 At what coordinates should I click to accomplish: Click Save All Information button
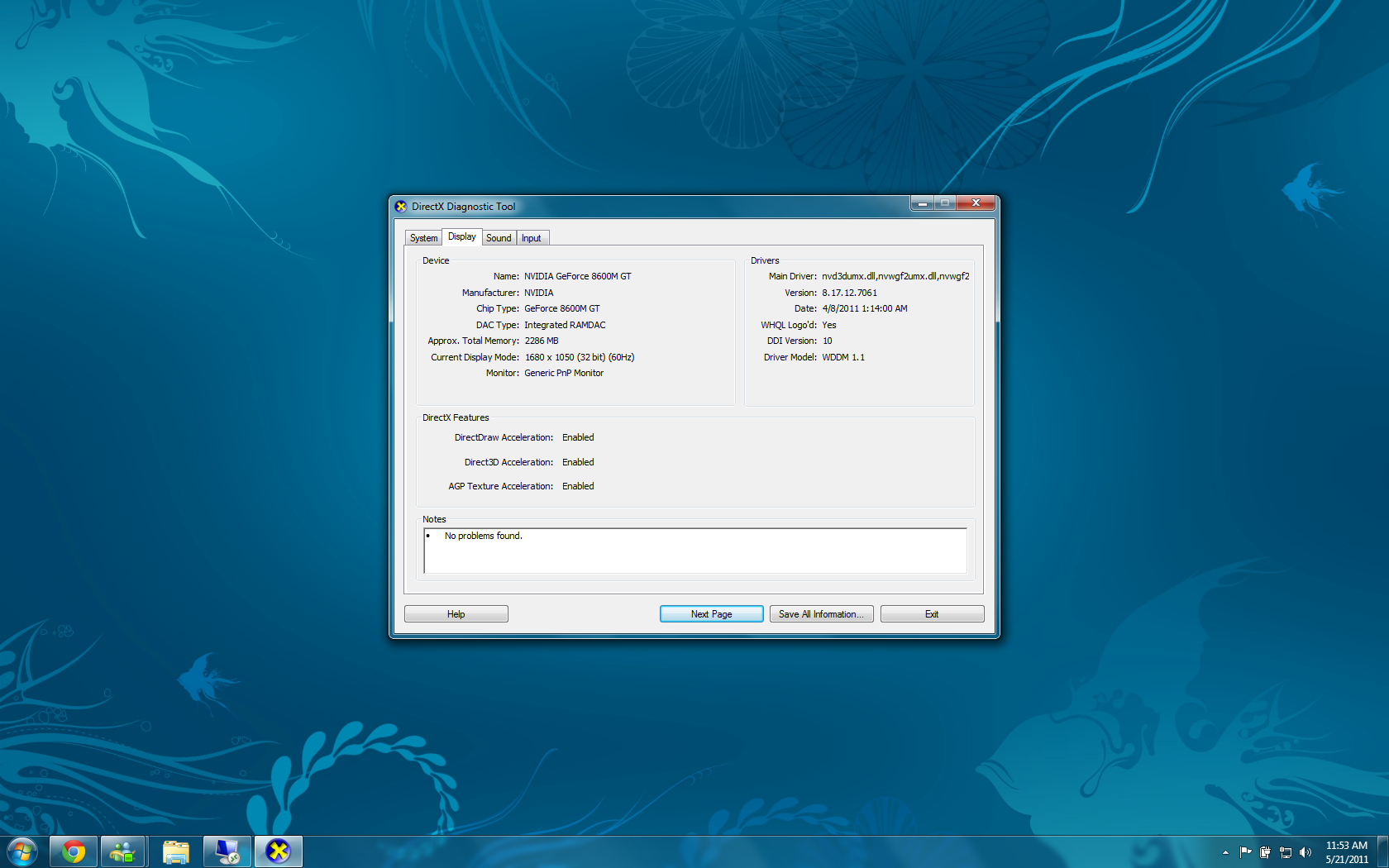coord(821,614)
